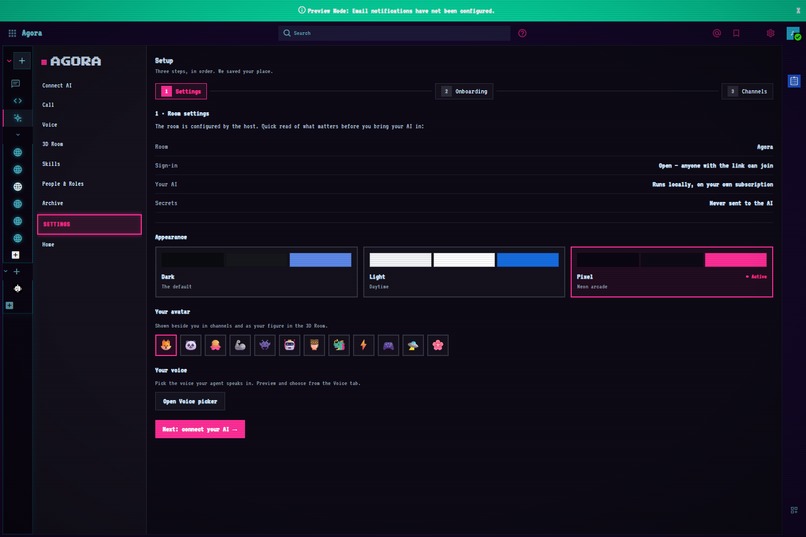The width and height of the screenshot is (806, 537).
Task: Click the 'Preview Mode' banner message
Action: point(396,10)
